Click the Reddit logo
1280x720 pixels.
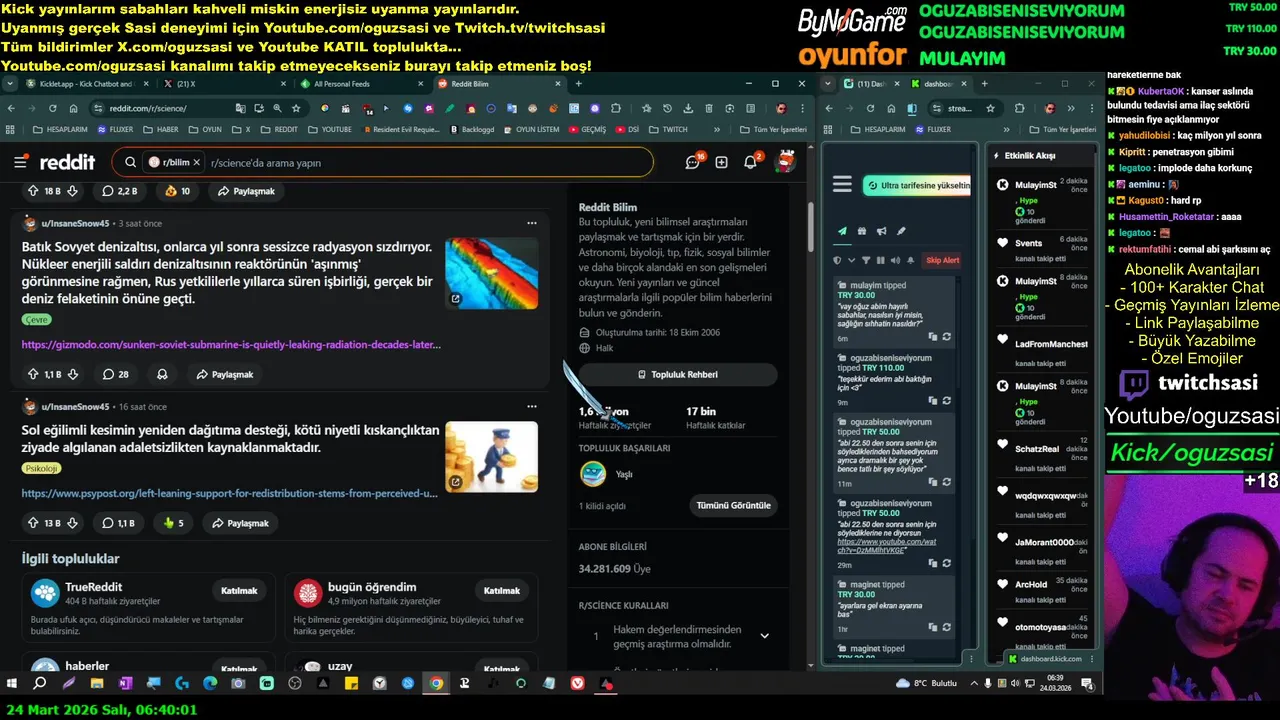point(68,162)
